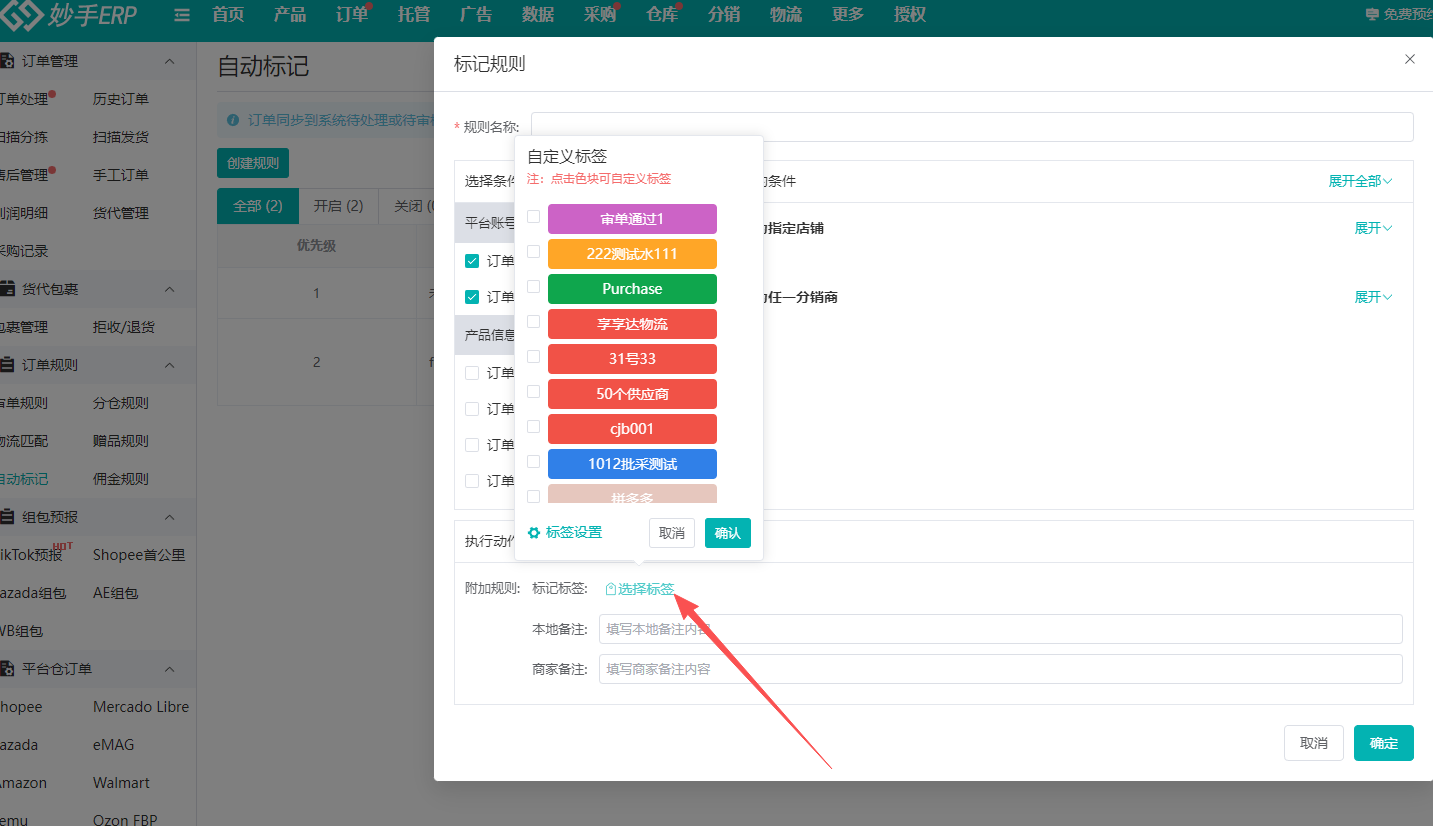Collapse the 平台仓订单 sidebar group
1433x826 pixels.
169,669
